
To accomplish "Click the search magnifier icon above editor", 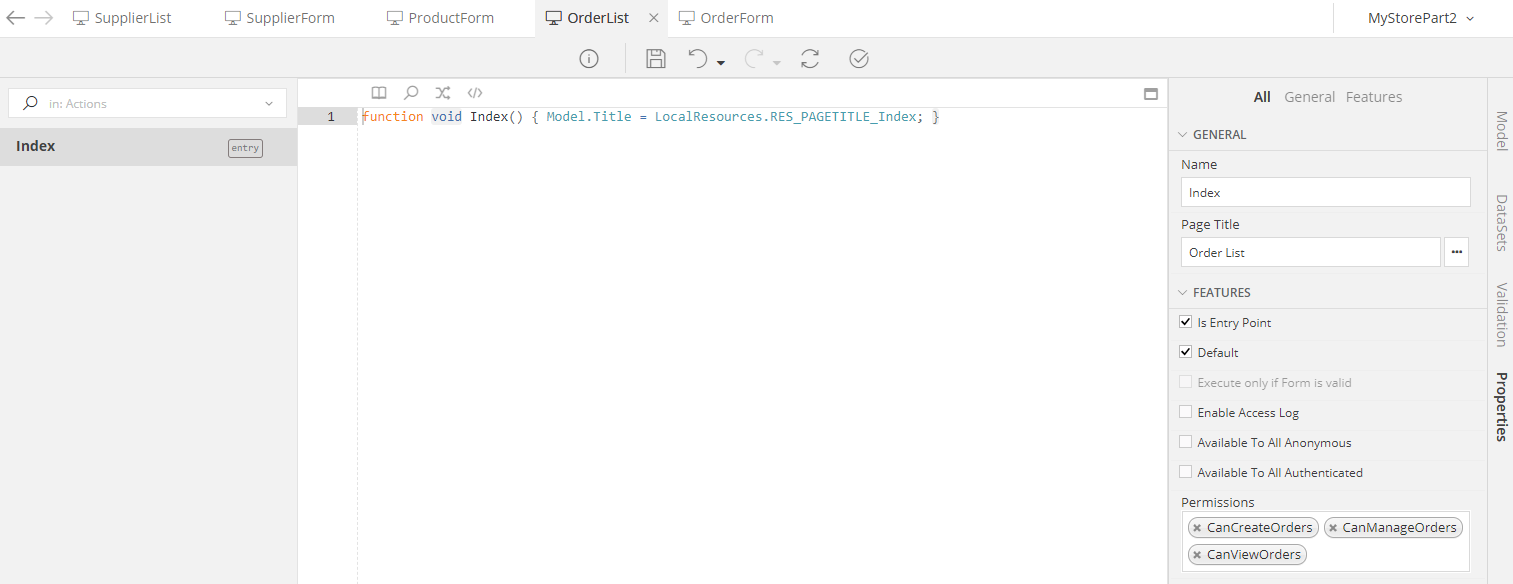I will (x=411, y=93).
